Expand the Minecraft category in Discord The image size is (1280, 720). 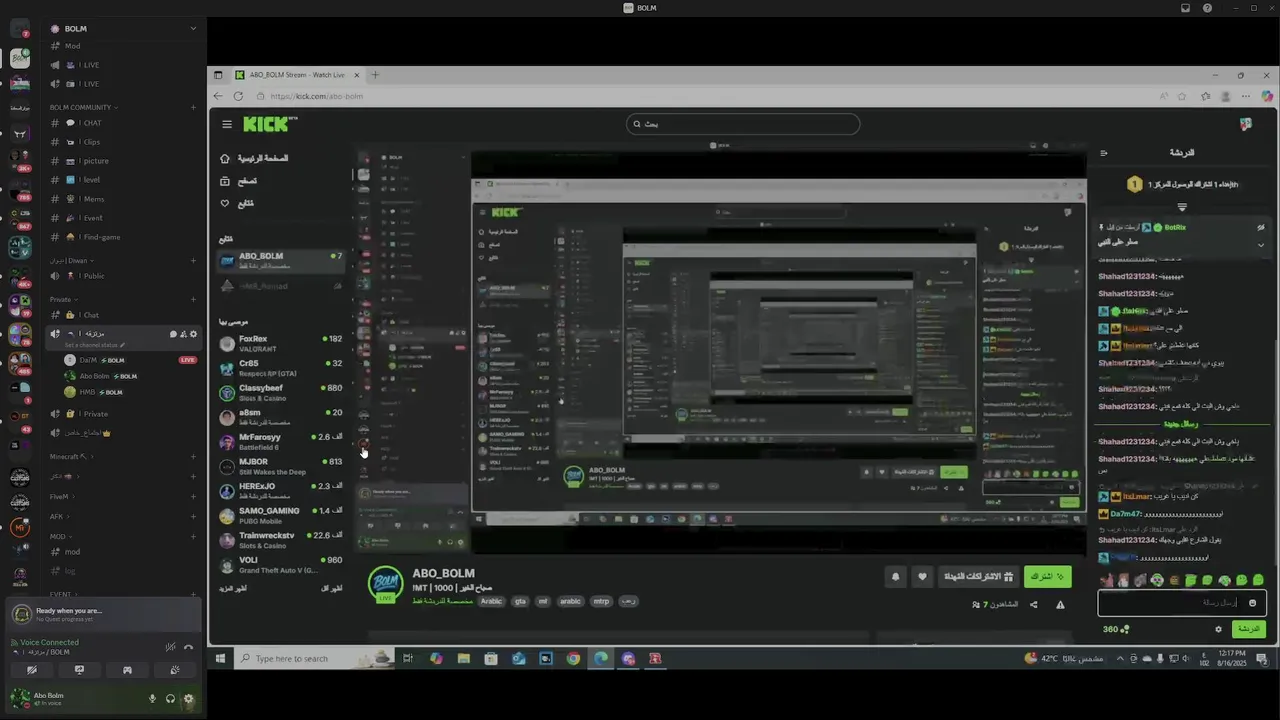(x=72, y=457)
